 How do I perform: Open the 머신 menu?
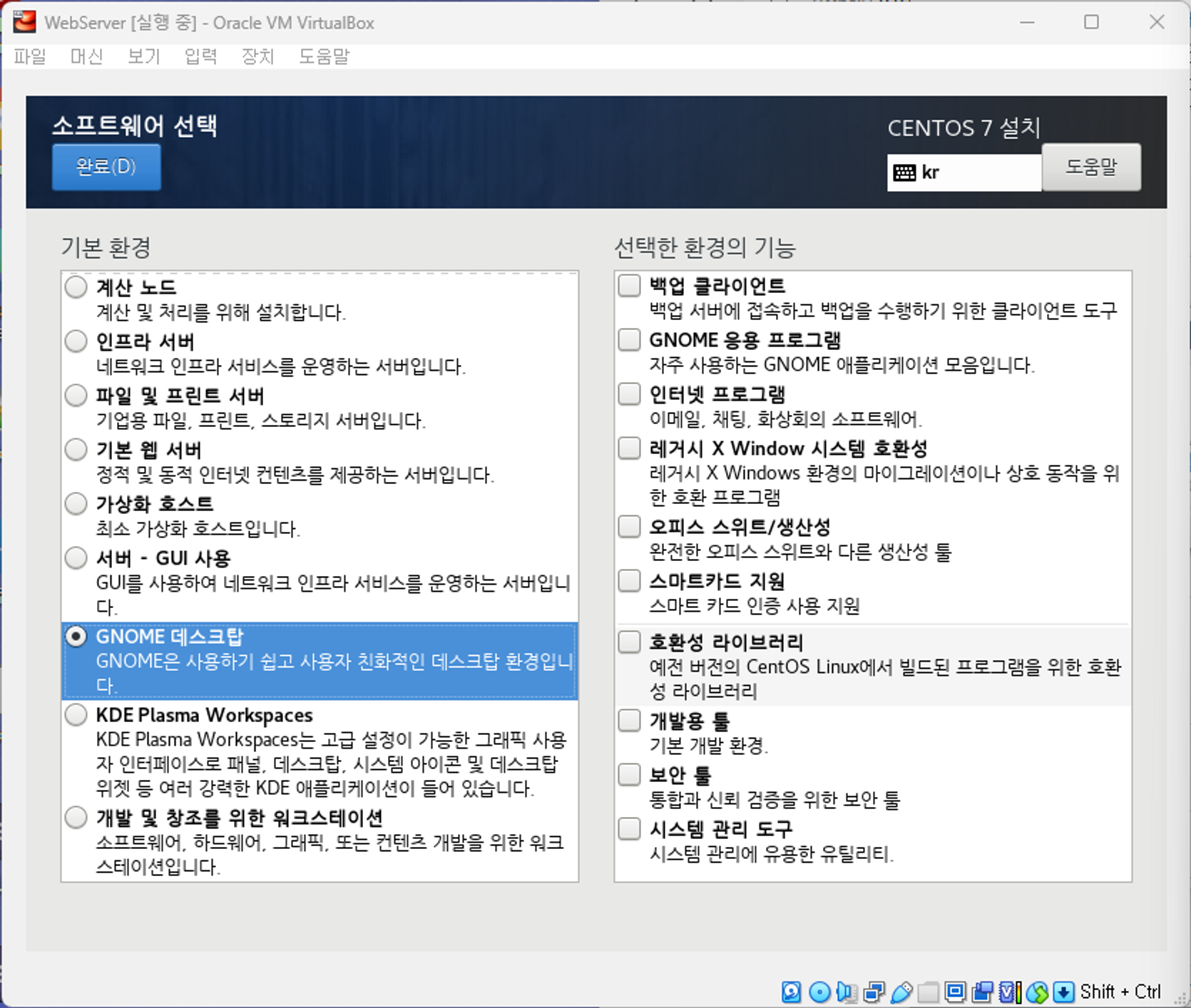[x=87, y=56]
